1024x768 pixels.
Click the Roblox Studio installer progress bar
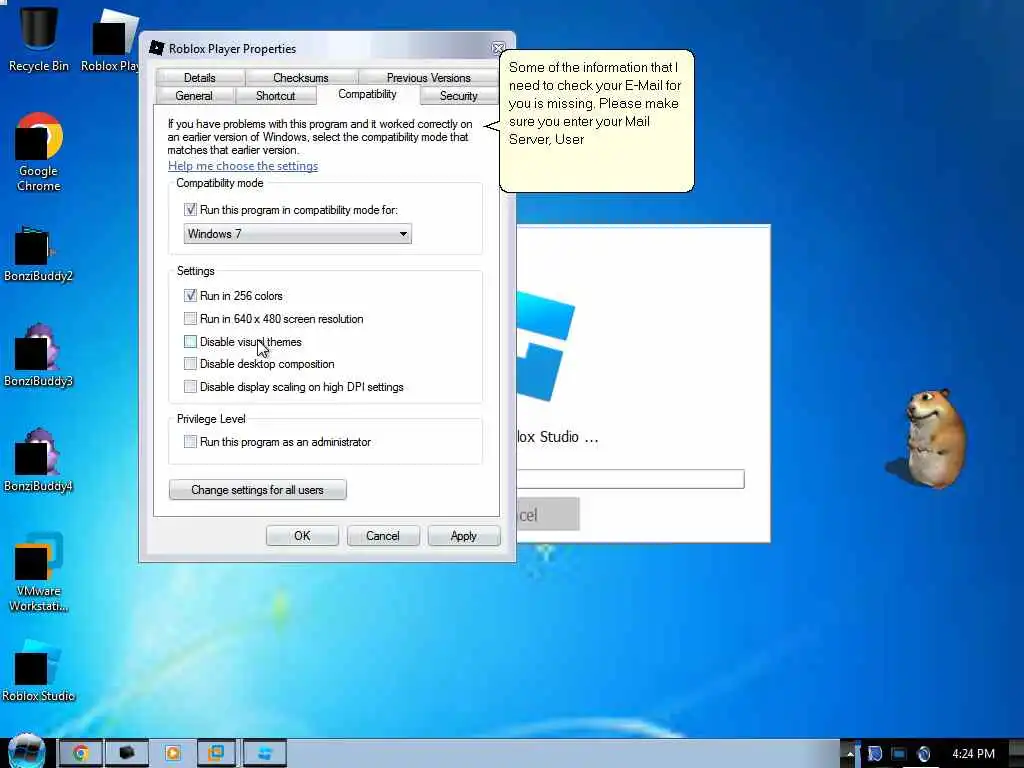click(630, 479)
